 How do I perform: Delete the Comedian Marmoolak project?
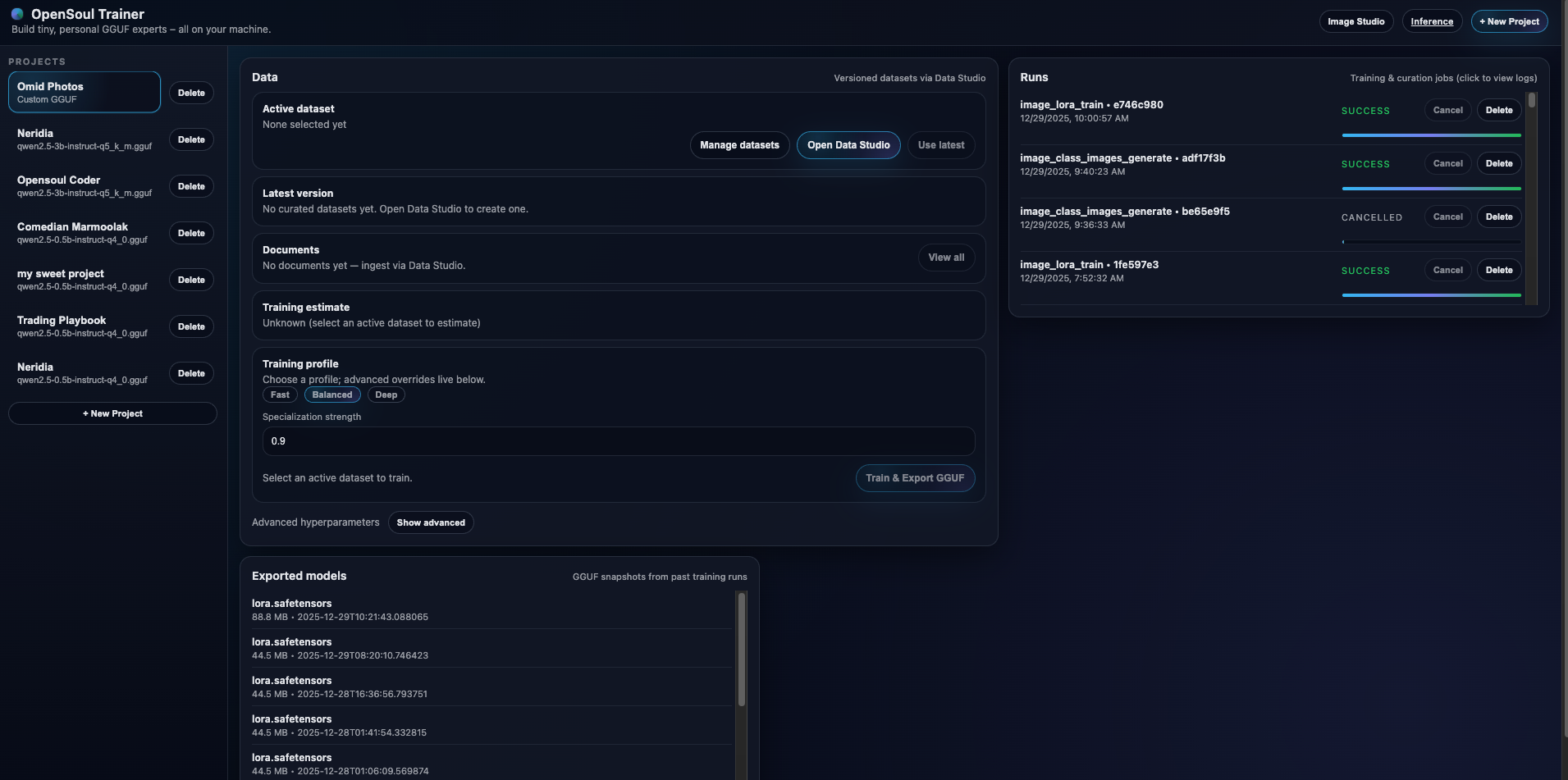pos(191,233)
